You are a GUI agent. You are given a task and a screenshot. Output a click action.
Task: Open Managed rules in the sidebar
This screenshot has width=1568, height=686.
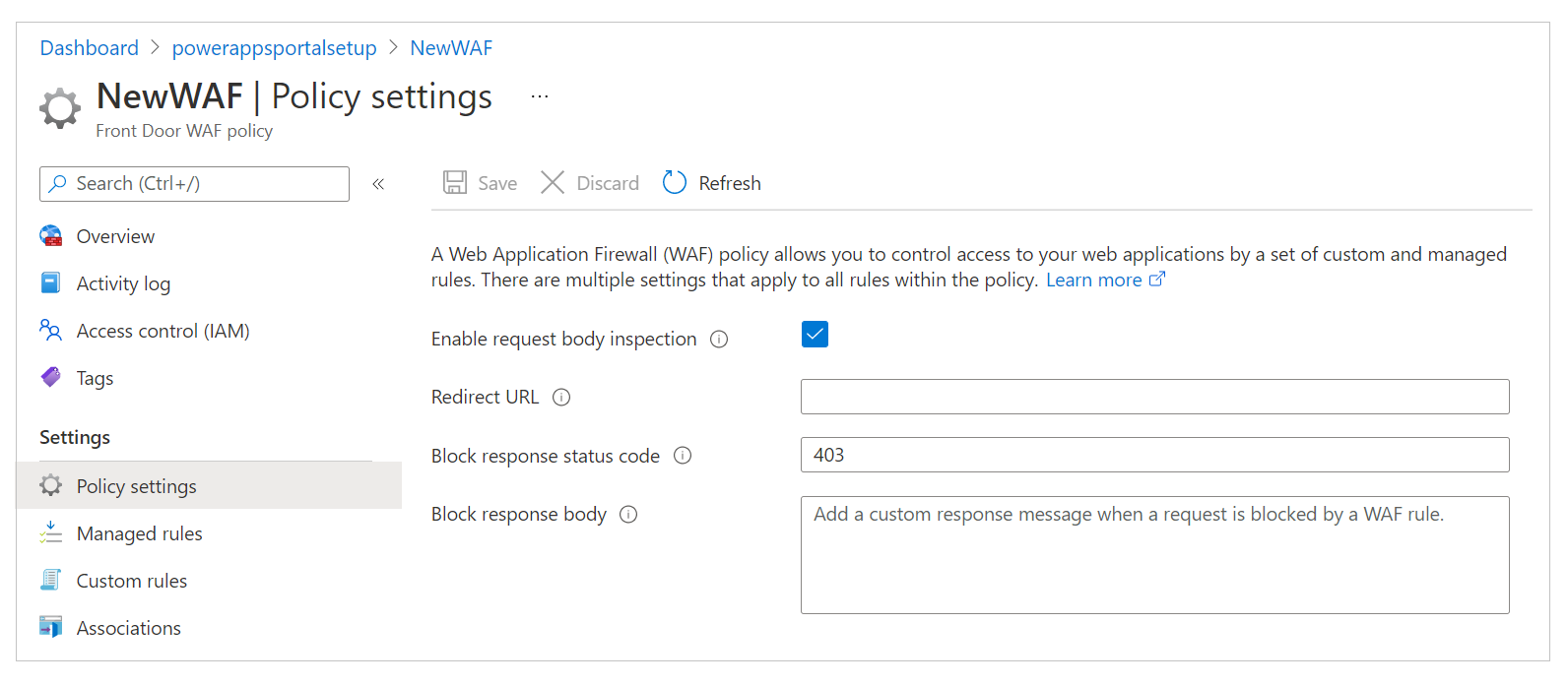(x=139, y=533)
